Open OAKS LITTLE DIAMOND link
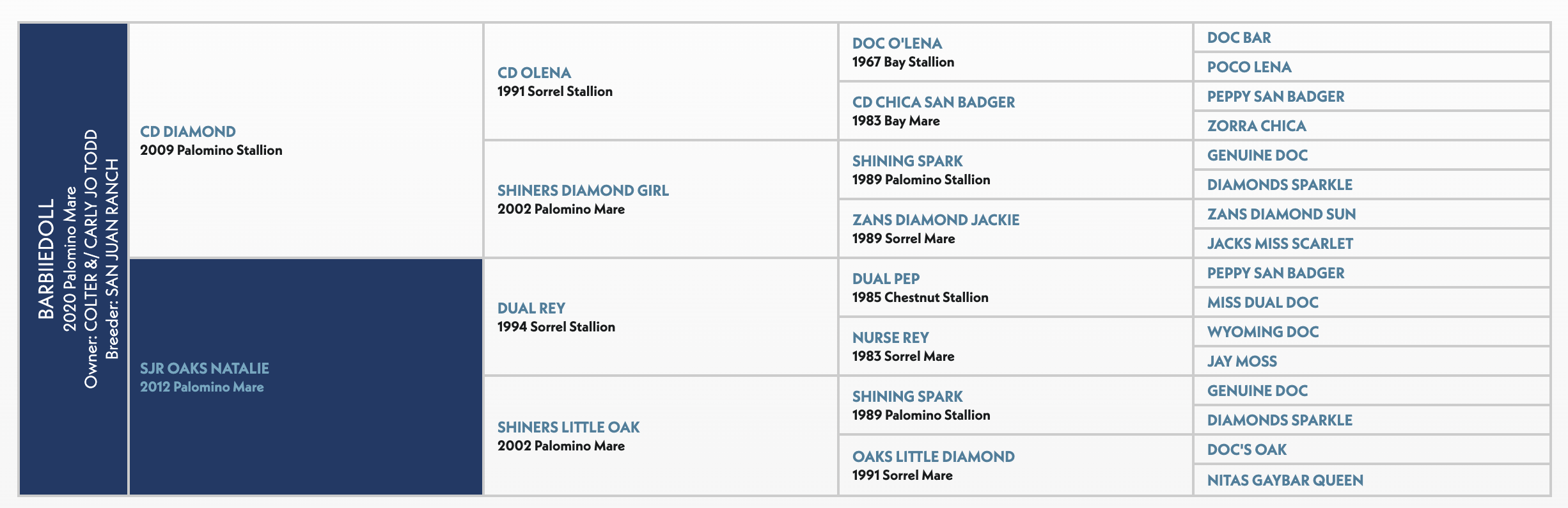The image size is (1568, 508). (x=933, y=457)
